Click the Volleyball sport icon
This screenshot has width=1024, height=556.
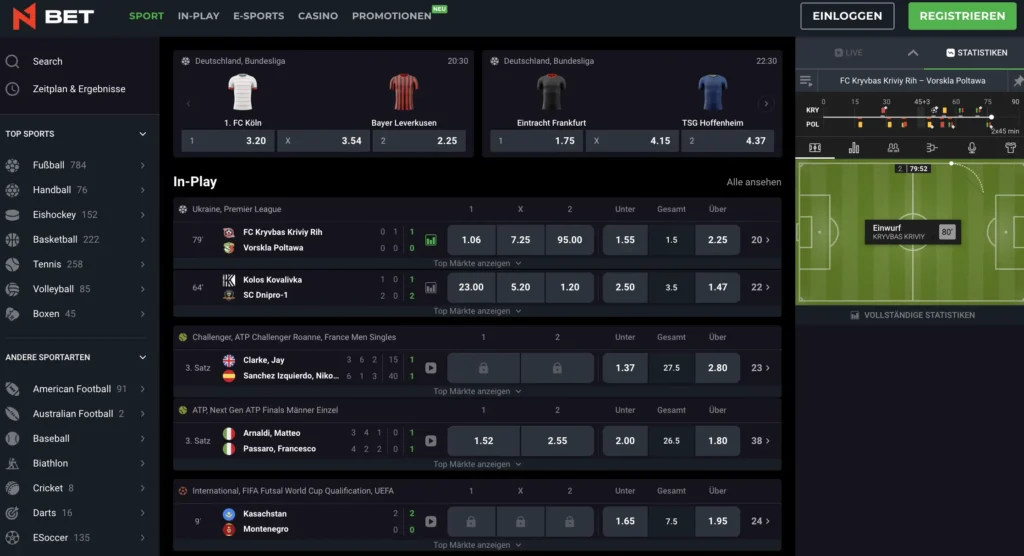[12, 289]
